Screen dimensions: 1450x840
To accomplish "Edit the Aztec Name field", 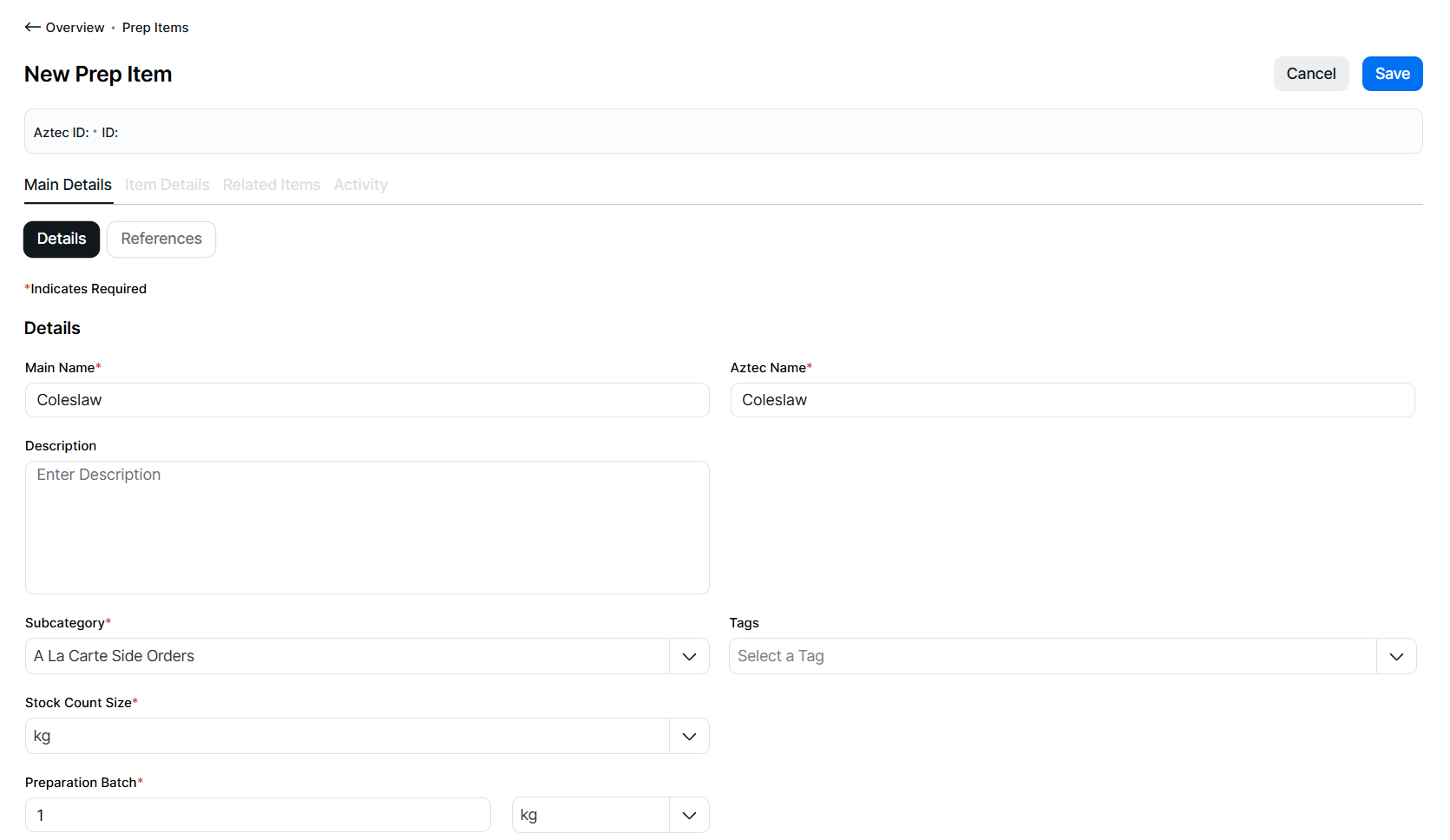I will coord(1072,400).
